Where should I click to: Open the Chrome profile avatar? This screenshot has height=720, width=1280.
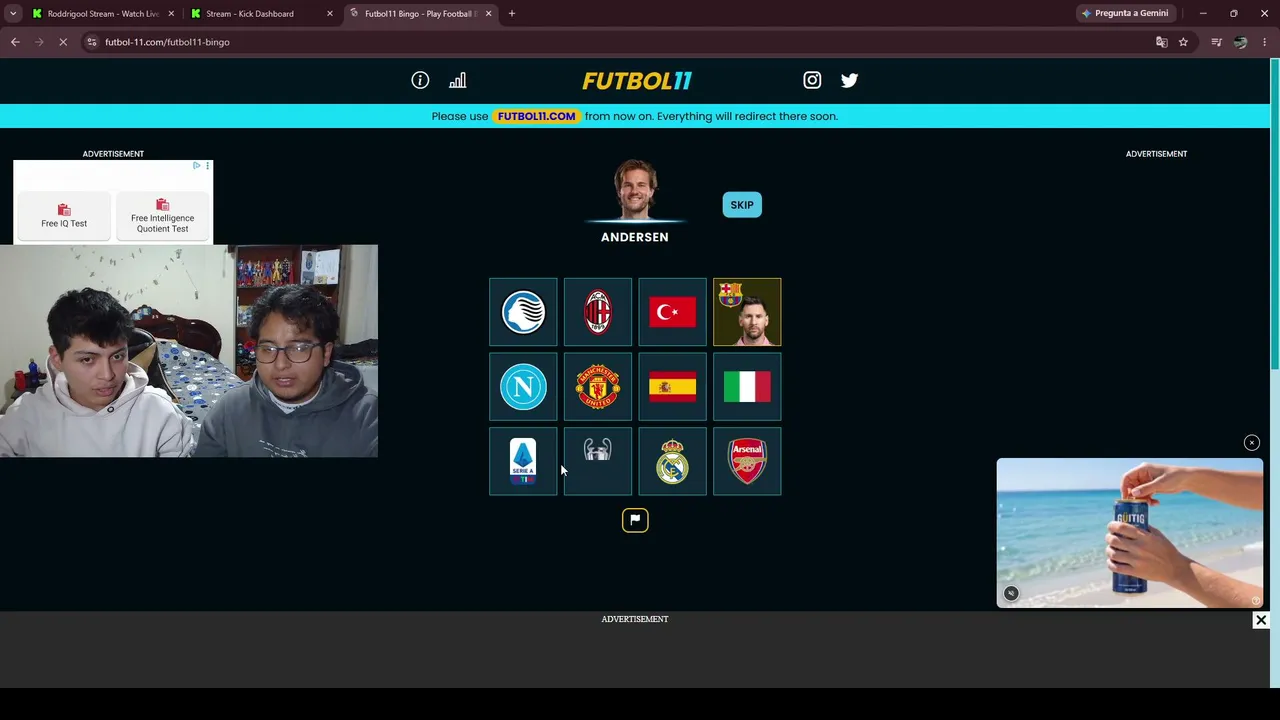pos(1240,42)
